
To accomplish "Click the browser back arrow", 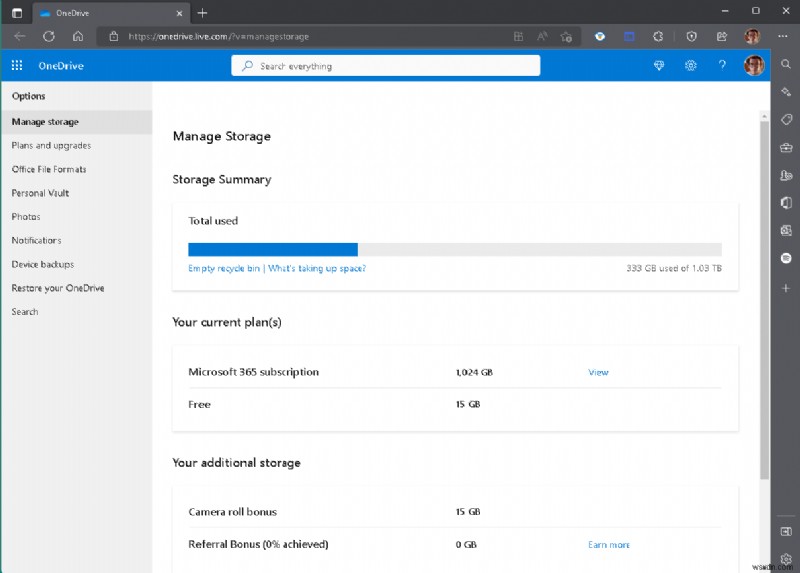I will (20, 36).
